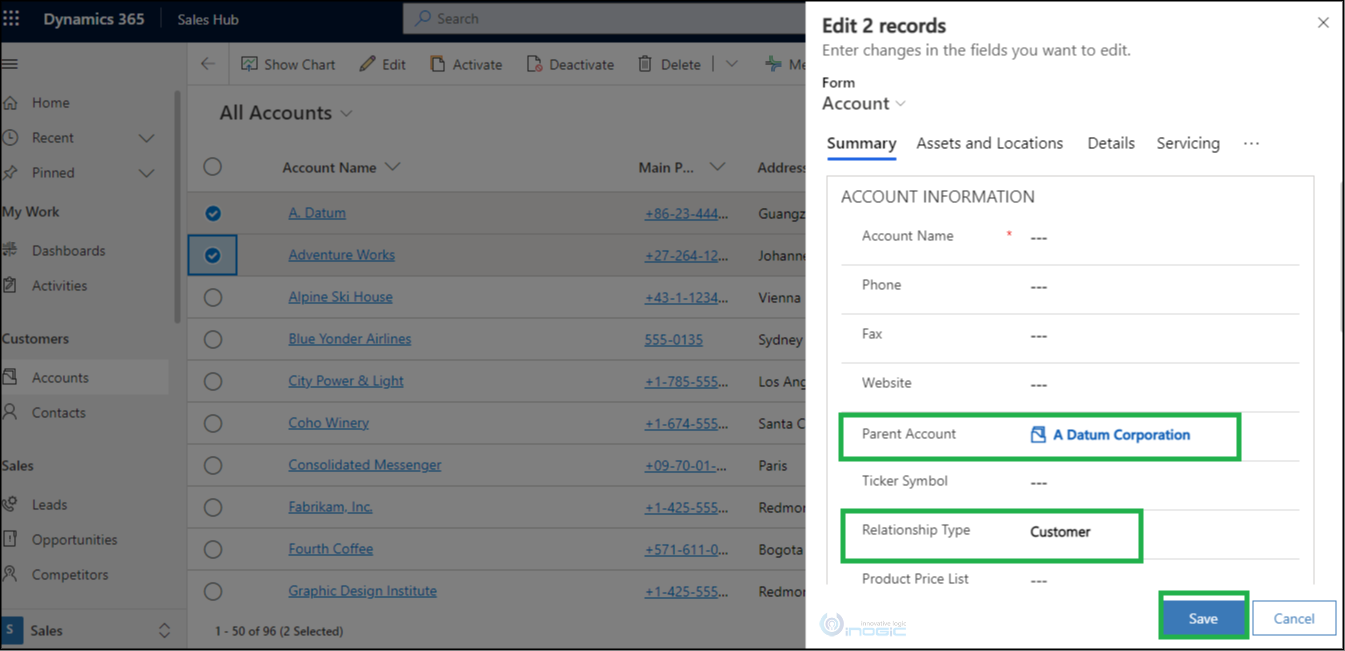Click the Activities clipboard icon
The image size is (1345, 651).
11,285
